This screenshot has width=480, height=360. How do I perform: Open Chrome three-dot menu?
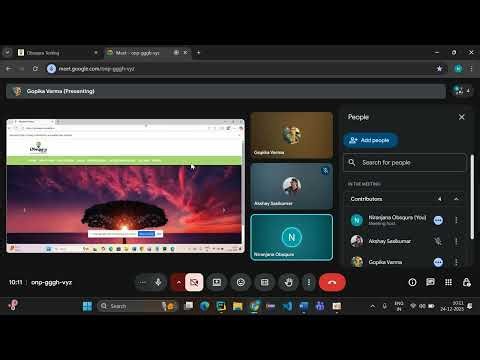click(471, 69)
